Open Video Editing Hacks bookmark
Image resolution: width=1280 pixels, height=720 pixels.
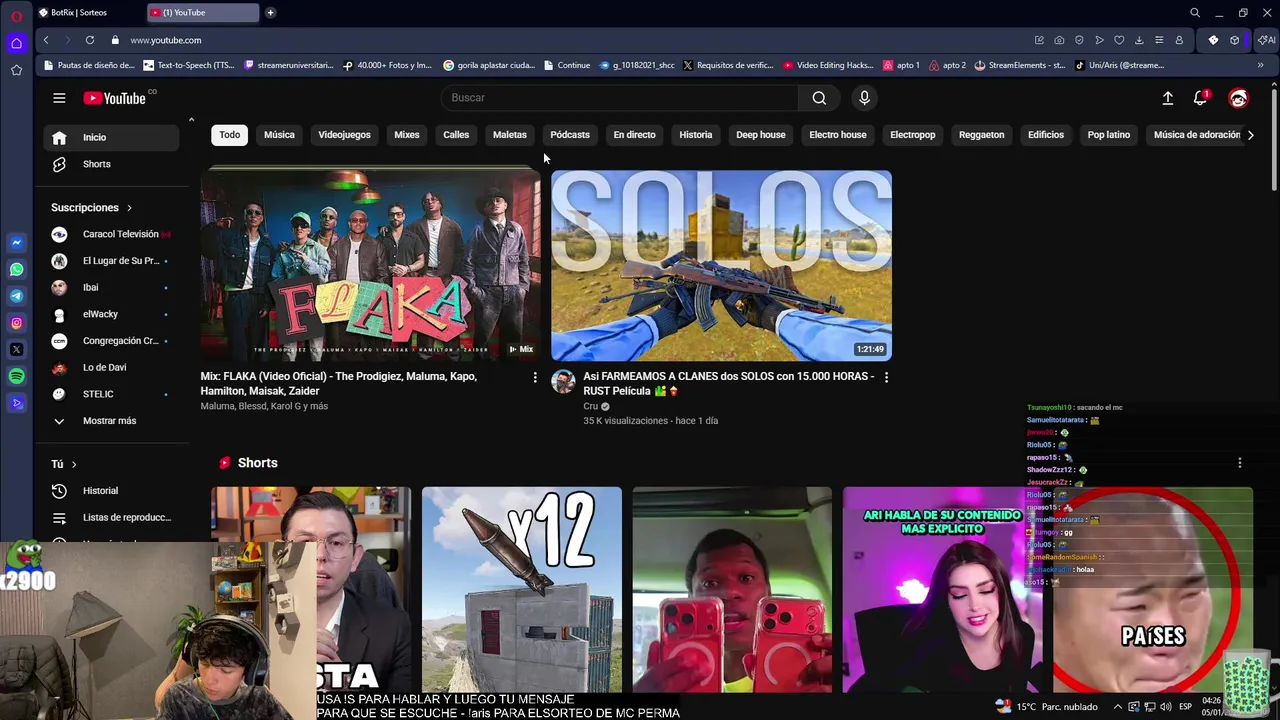coord(829,65)
